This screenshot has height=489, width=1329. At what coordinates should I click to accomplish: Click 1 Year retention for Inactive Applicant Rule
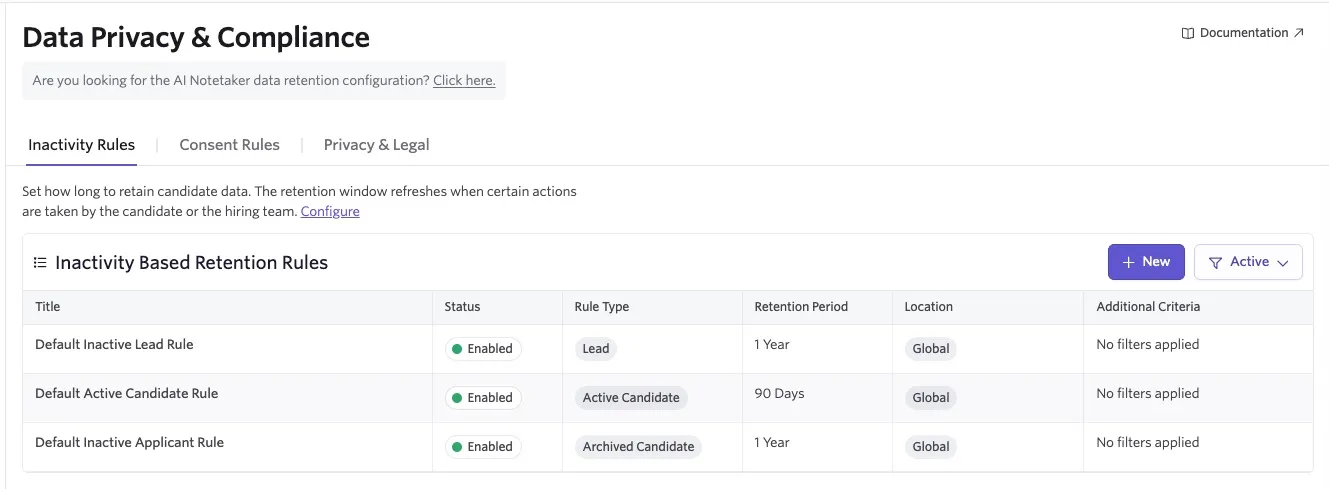772,442
